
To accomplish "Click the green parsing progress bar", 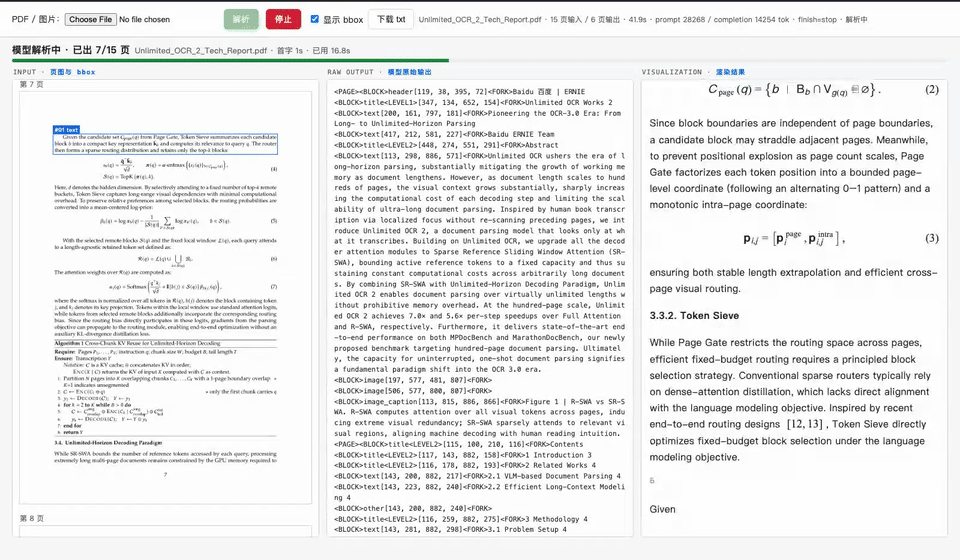I will (x=230, y=60).
